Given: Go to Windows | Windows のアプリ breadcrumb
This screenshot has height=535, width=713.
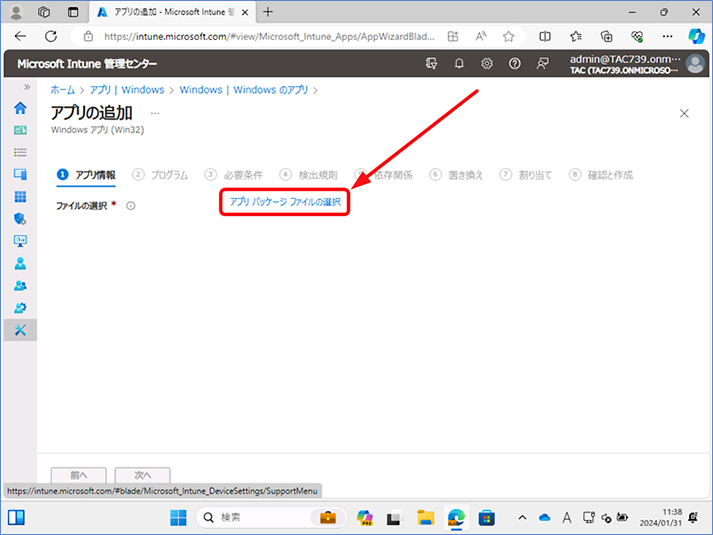Looking at the screenshot, I should click(244, 90).
